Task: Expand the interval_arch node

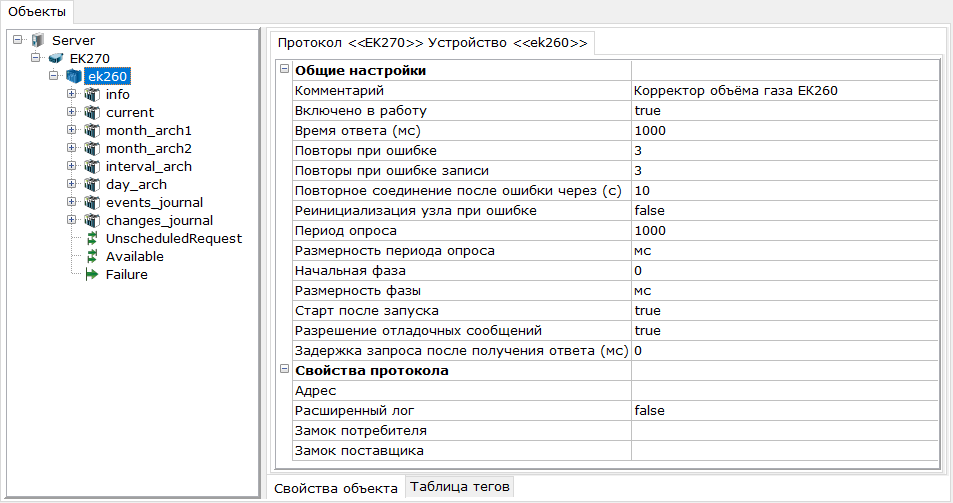Action: point(72,165)
